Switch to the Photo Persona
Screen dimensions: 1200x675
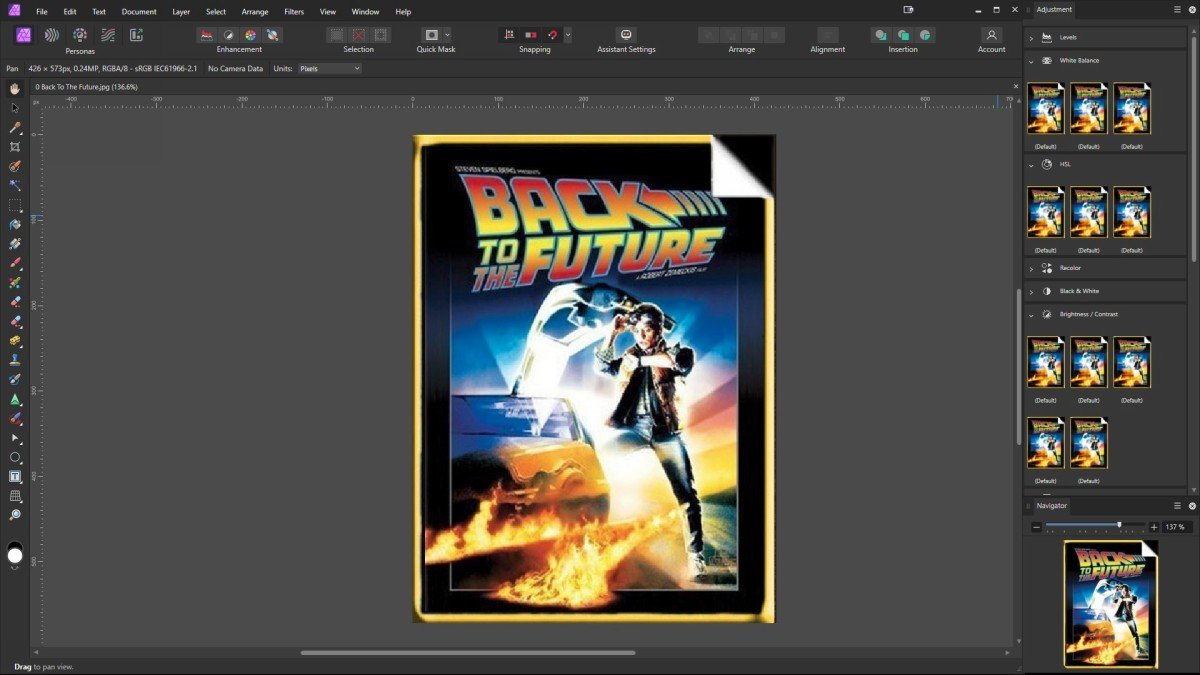(x=24, y=34)
